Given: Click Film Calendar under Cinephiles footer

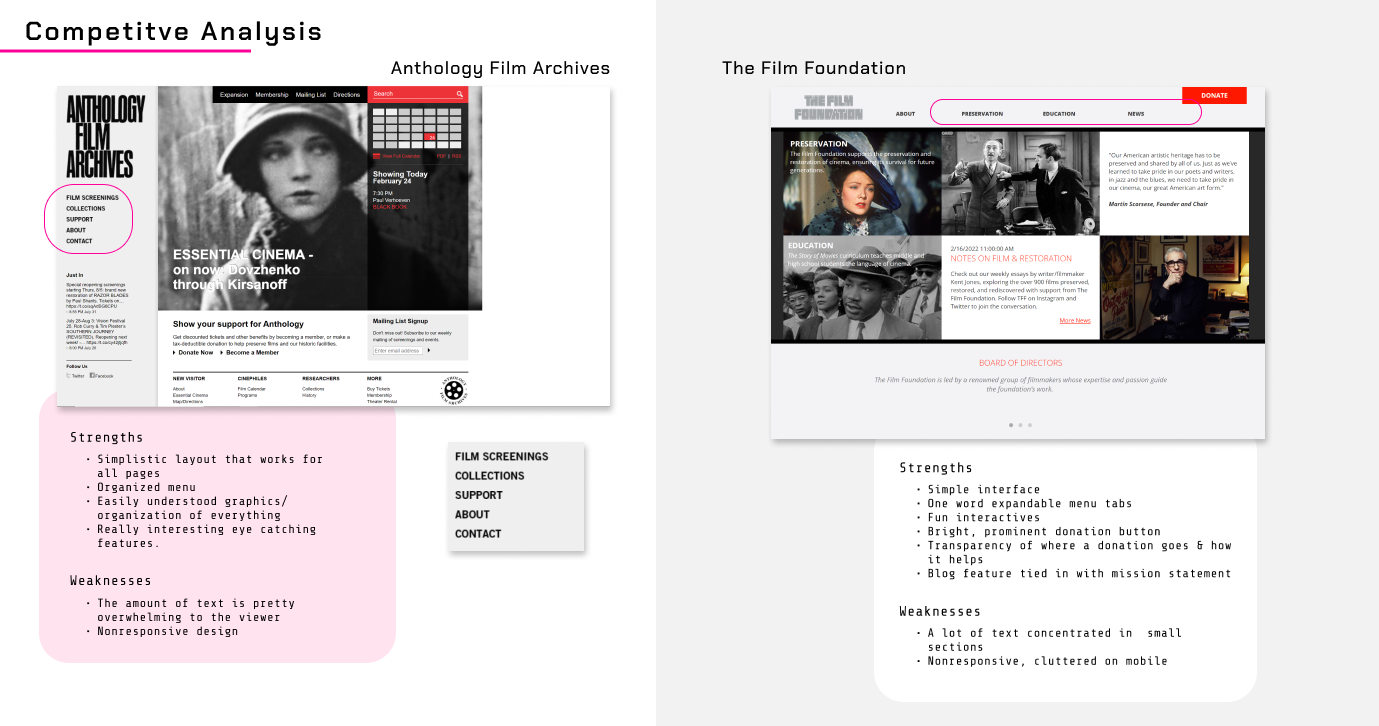Looking at the screenshot, I should (252, 389).
